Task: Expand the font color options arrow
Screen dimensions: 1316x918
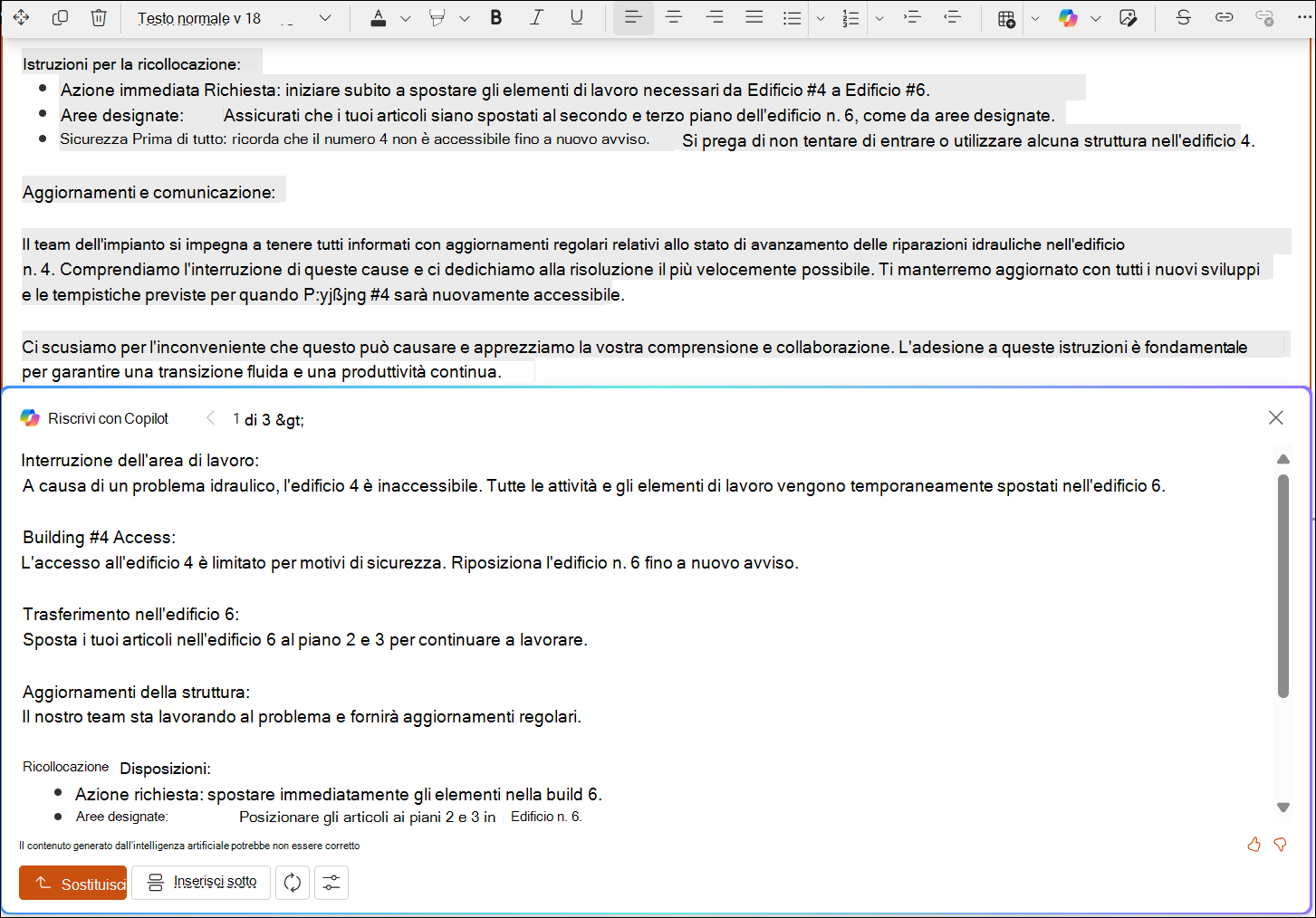Action: point(406,19)
